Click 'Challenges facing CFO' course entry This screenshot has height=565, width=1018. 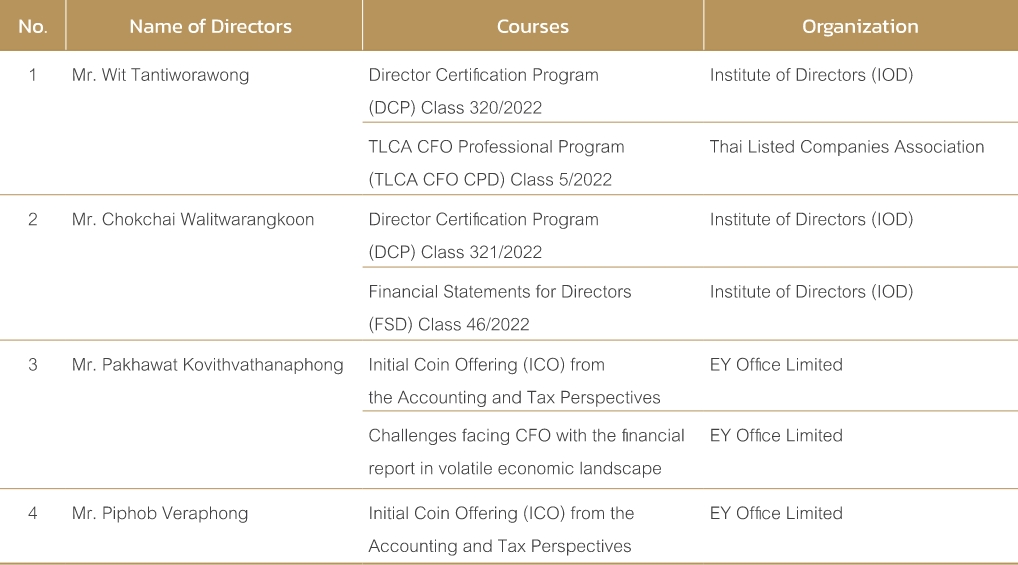point(527,452)
